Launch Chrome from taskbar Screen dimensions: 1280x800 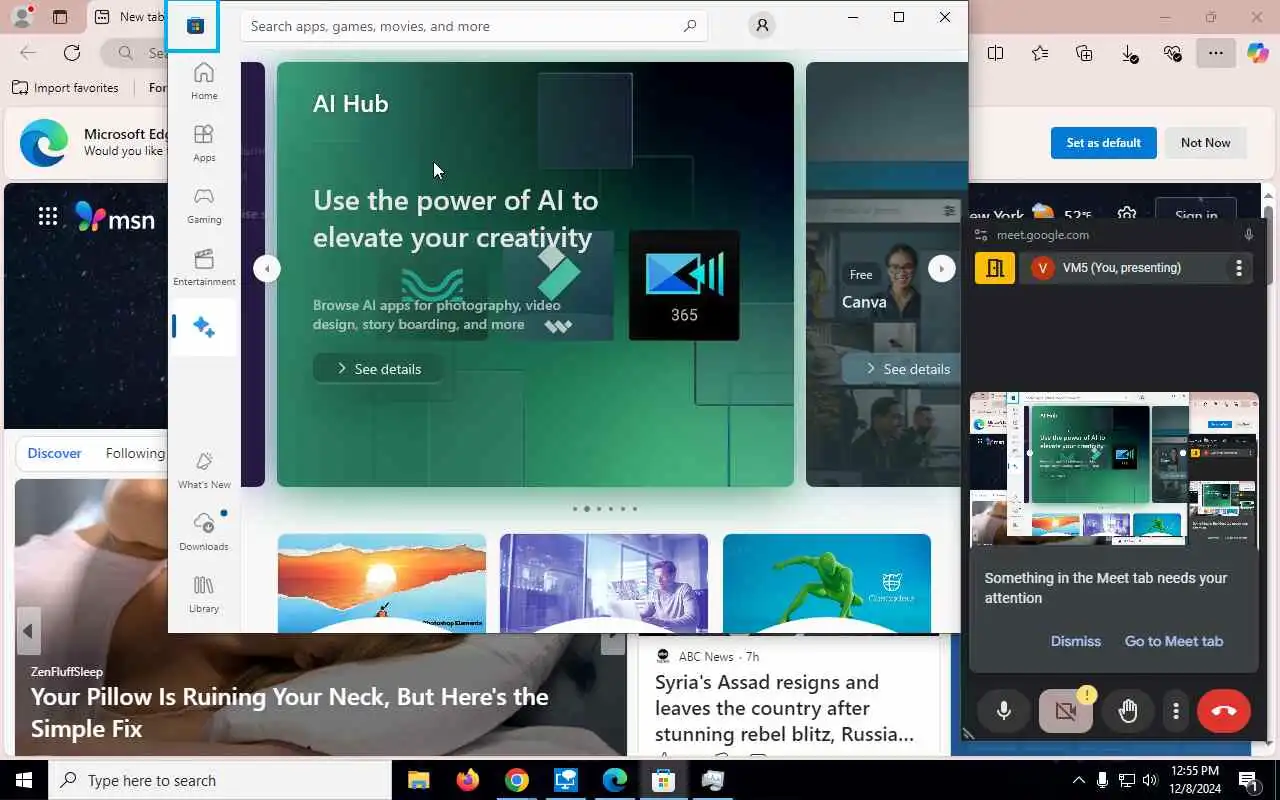516,780
